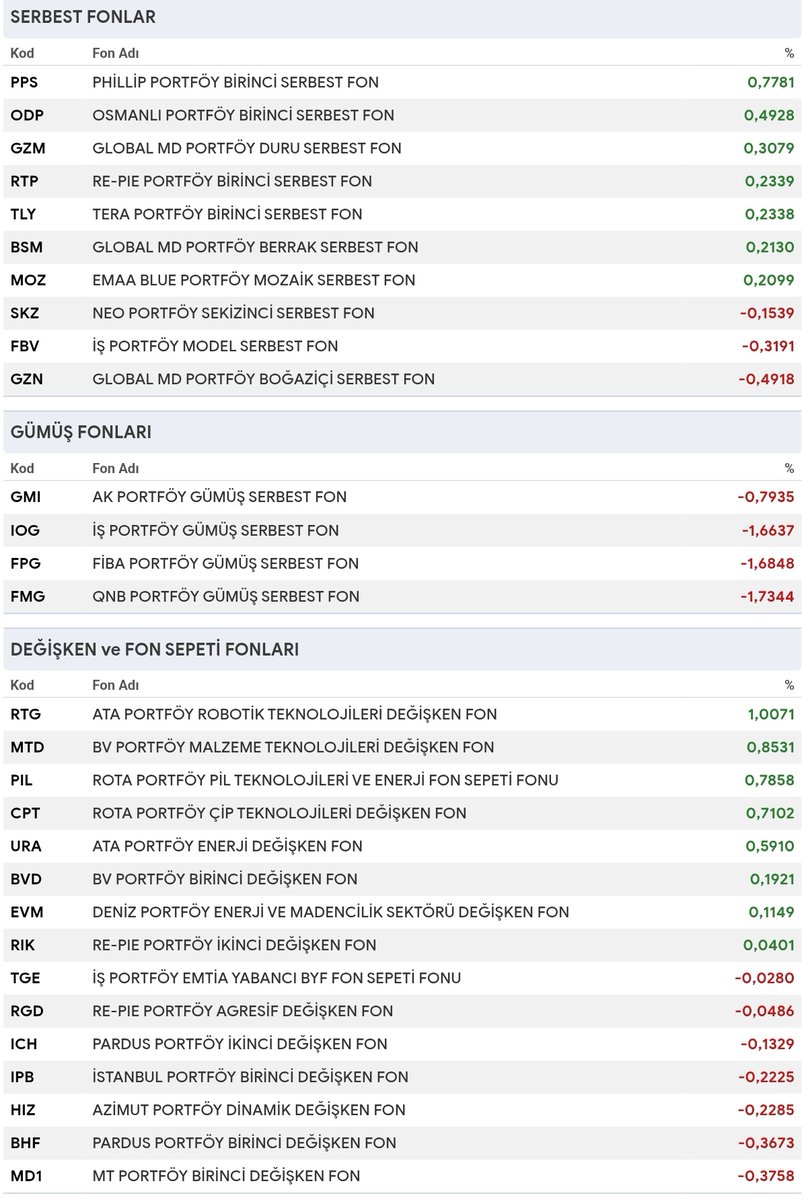Select OSMANLI PORTFÖY BİRİNCİ SERBEST FON
This screenshot has width=804, height=1200.
pos(243,115)
